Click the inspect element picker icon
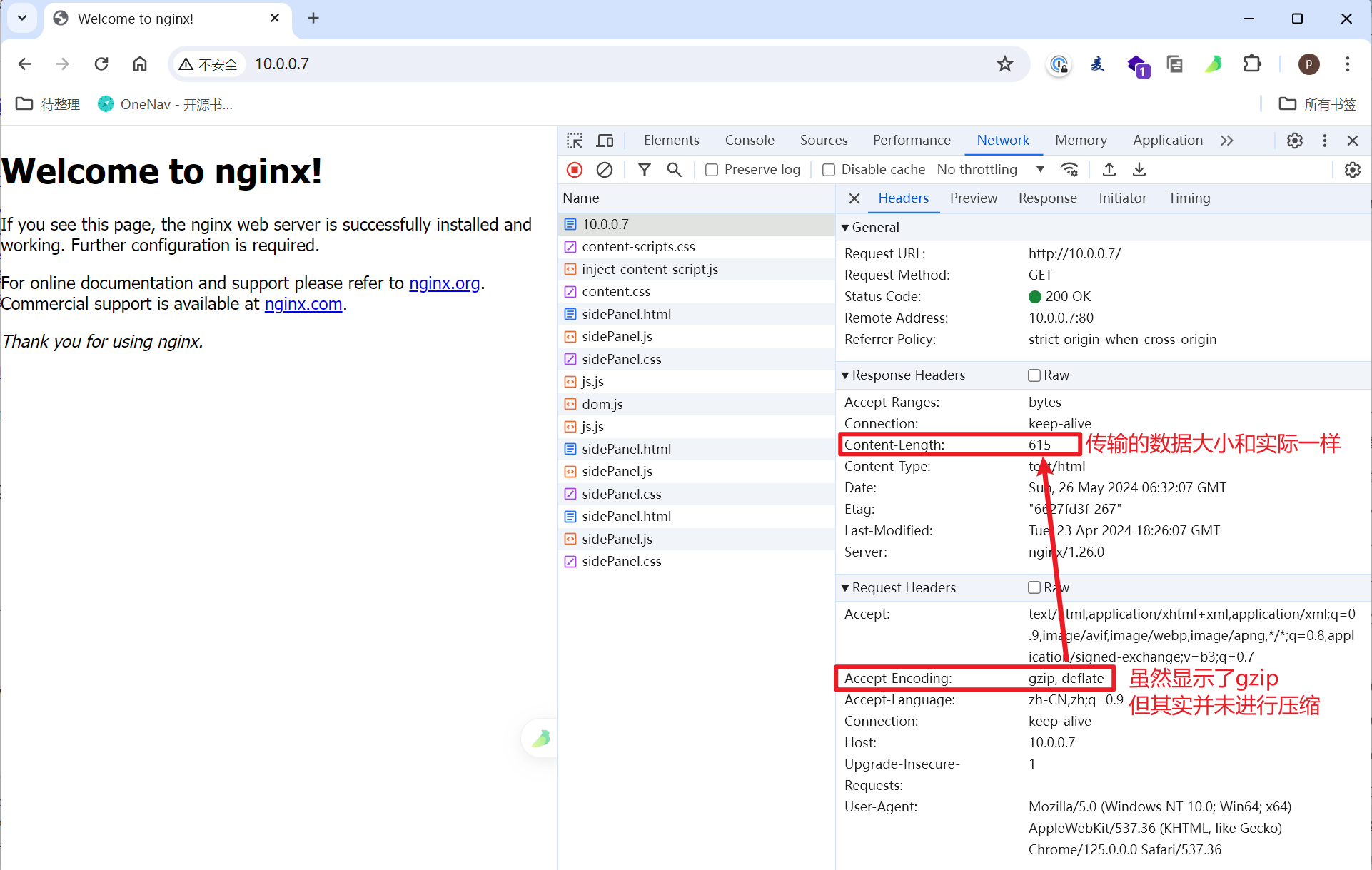The image size is (1372, 870). tap(575, 141)
